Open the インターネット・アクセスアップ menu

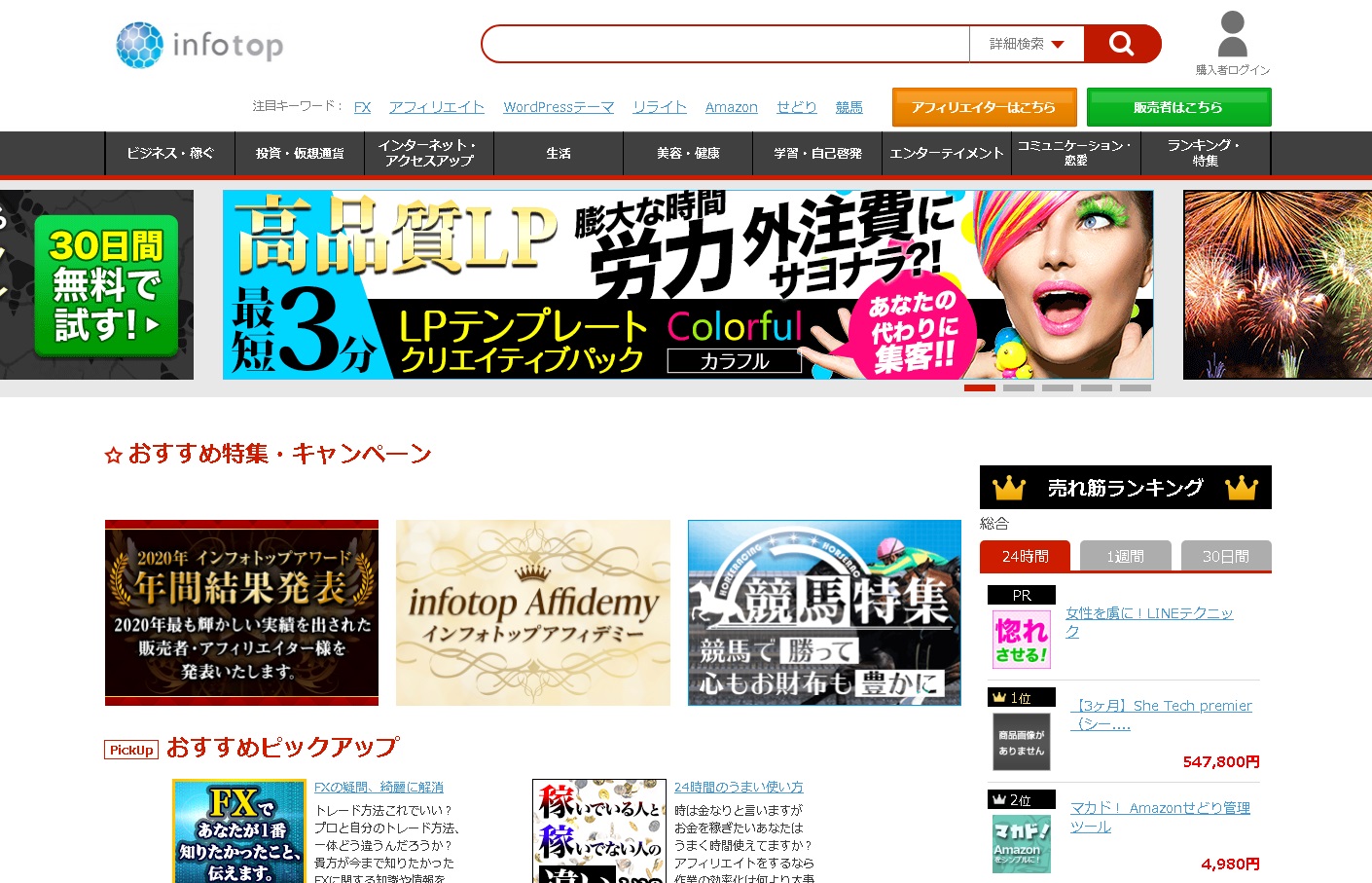pyautogui.click(x=429, y=153)
